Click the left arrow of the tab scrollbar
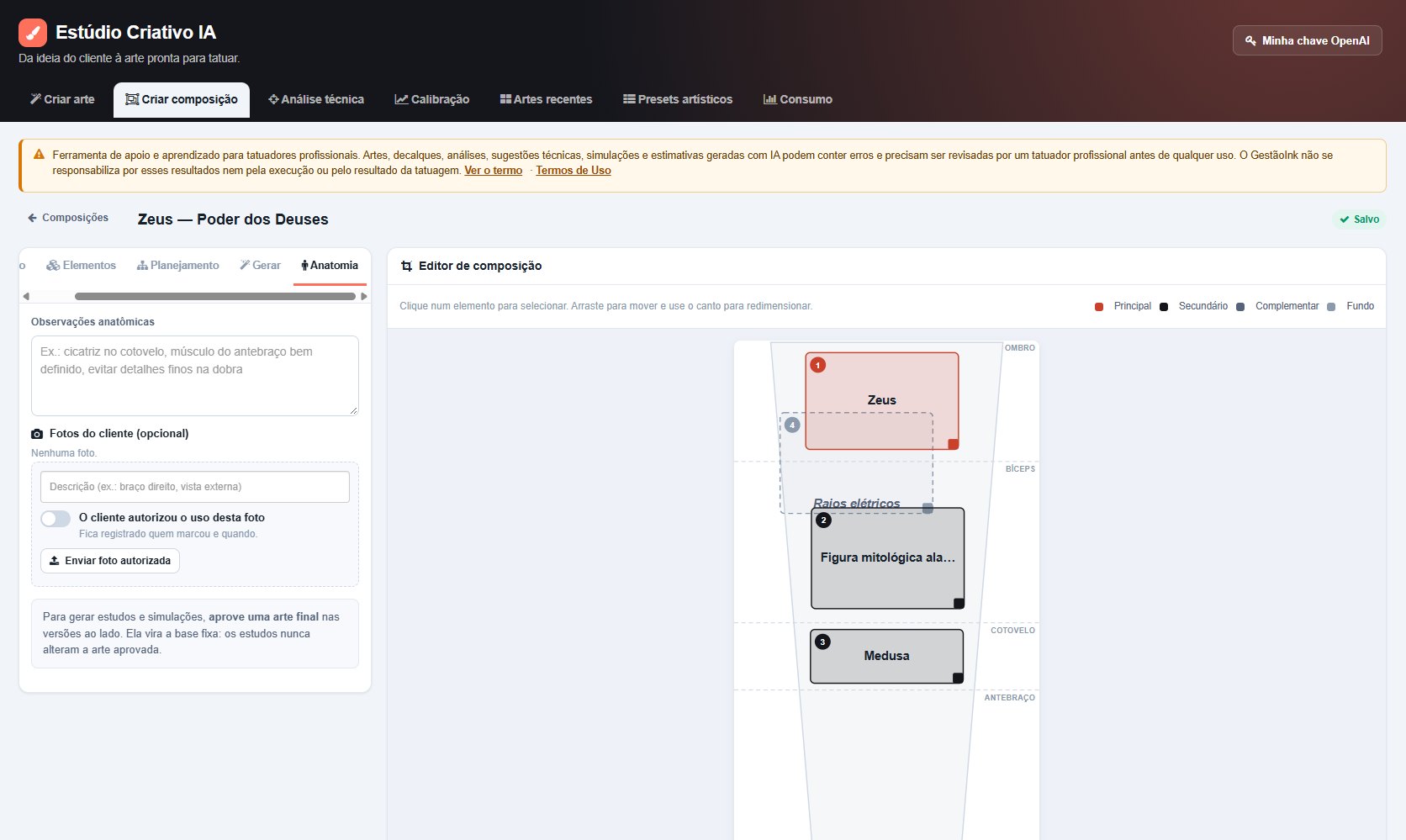Screen dimensions: 1406x840 [26, 296]
